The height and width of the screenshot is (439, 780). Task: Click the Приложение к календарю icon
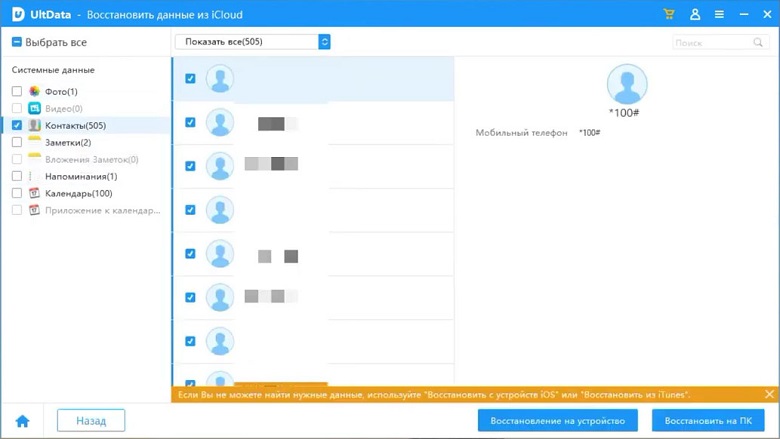pyautogui.click(x=34, y=210)
